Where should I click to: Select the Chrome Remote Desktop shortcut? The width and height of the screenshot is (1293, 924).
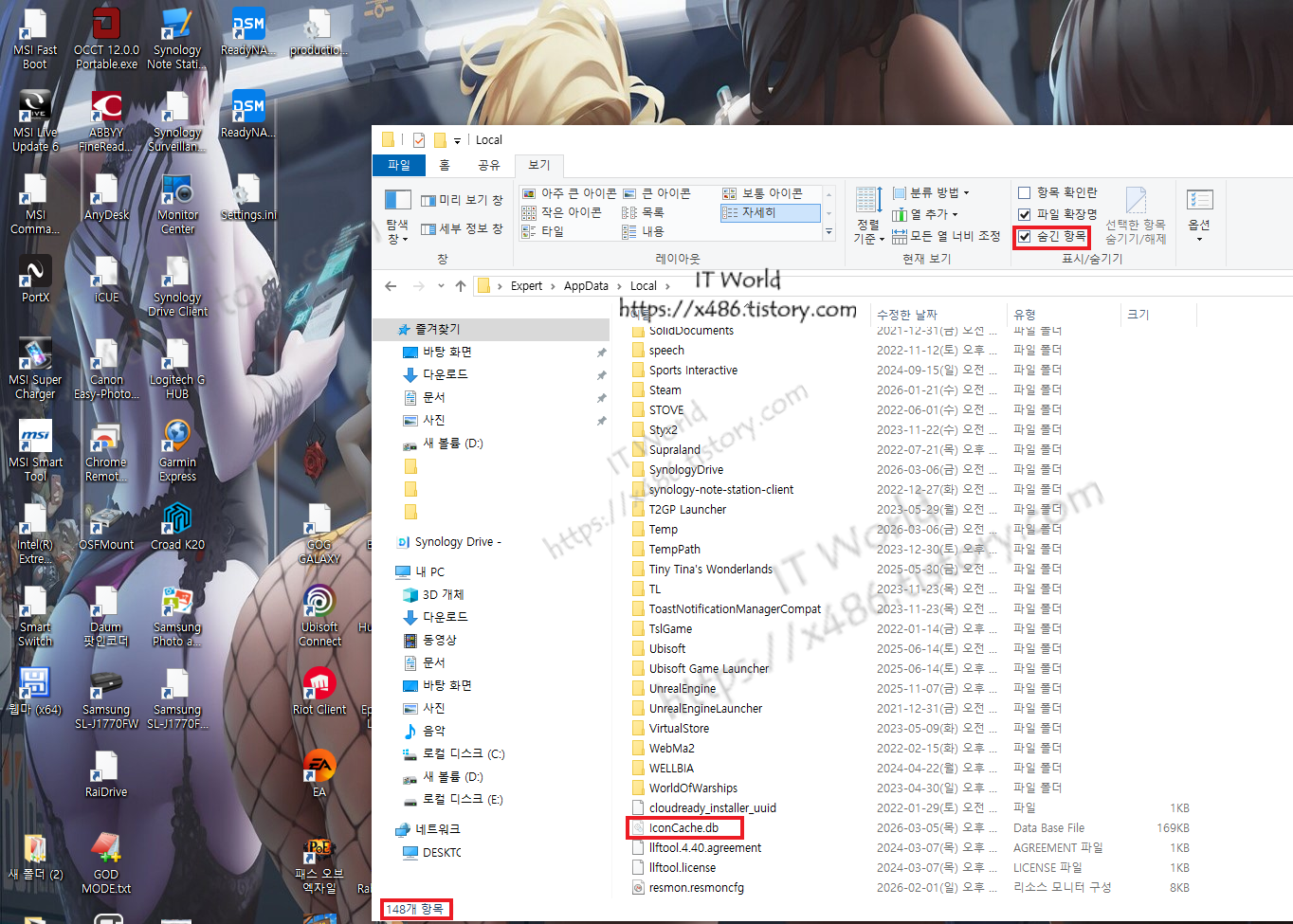tap(106, 450)
